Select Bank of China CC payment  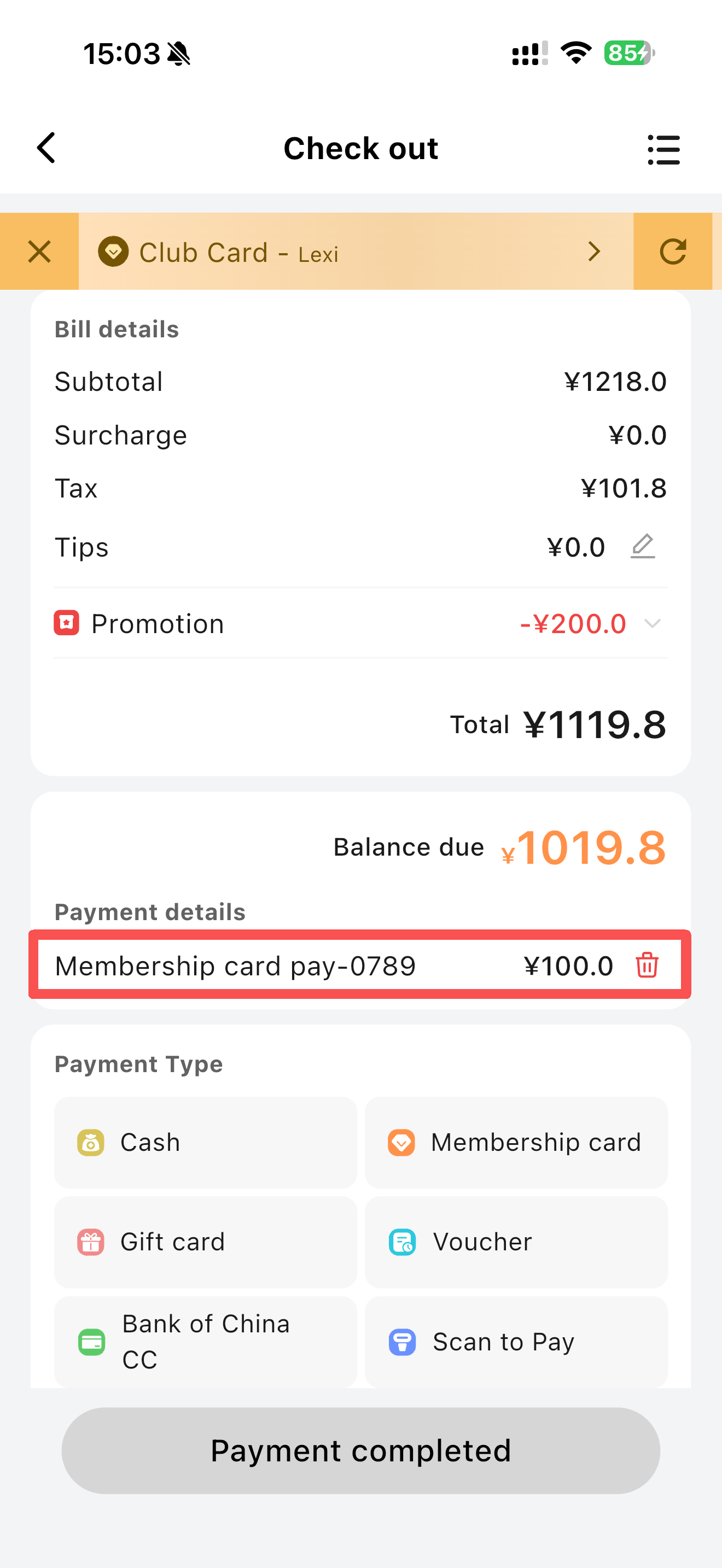(205, 1341)
